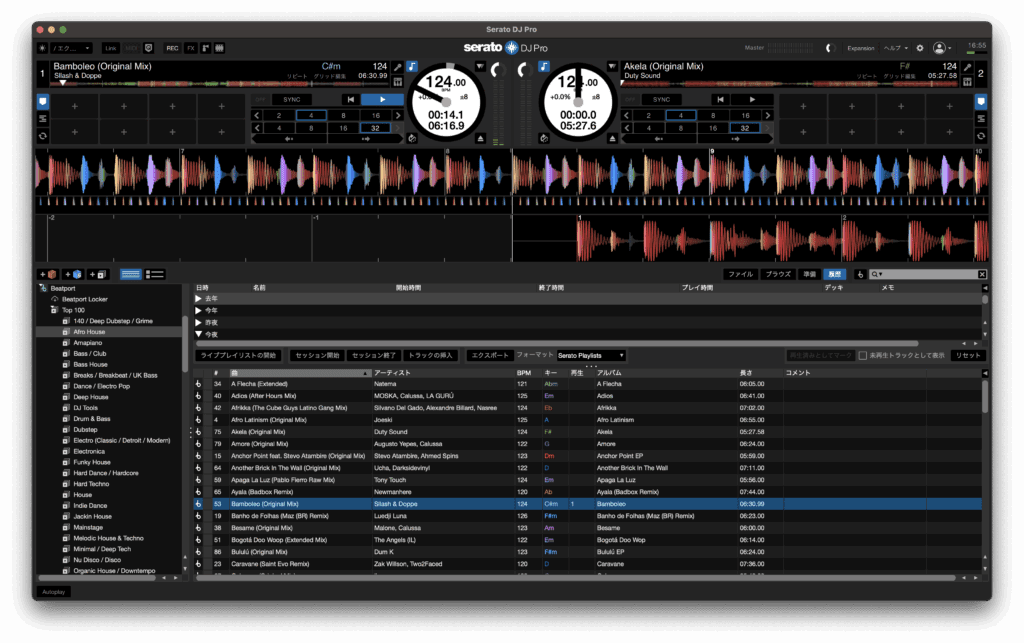Click the Expansion button
The height and width of the screenshot is (643, 1024).
[x=861, y=48]
